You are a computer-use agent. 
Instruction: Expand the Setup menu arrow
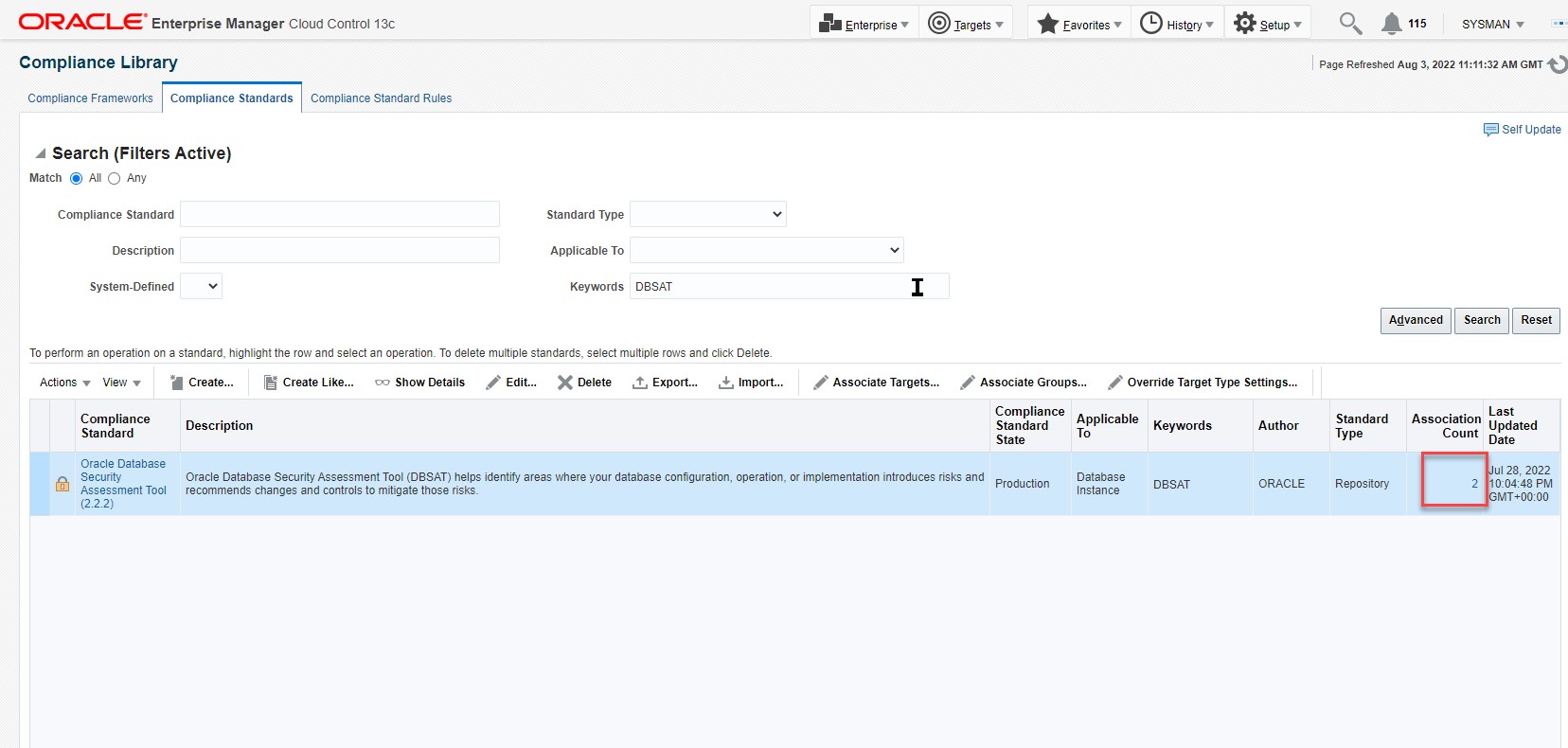point(1297,26)
